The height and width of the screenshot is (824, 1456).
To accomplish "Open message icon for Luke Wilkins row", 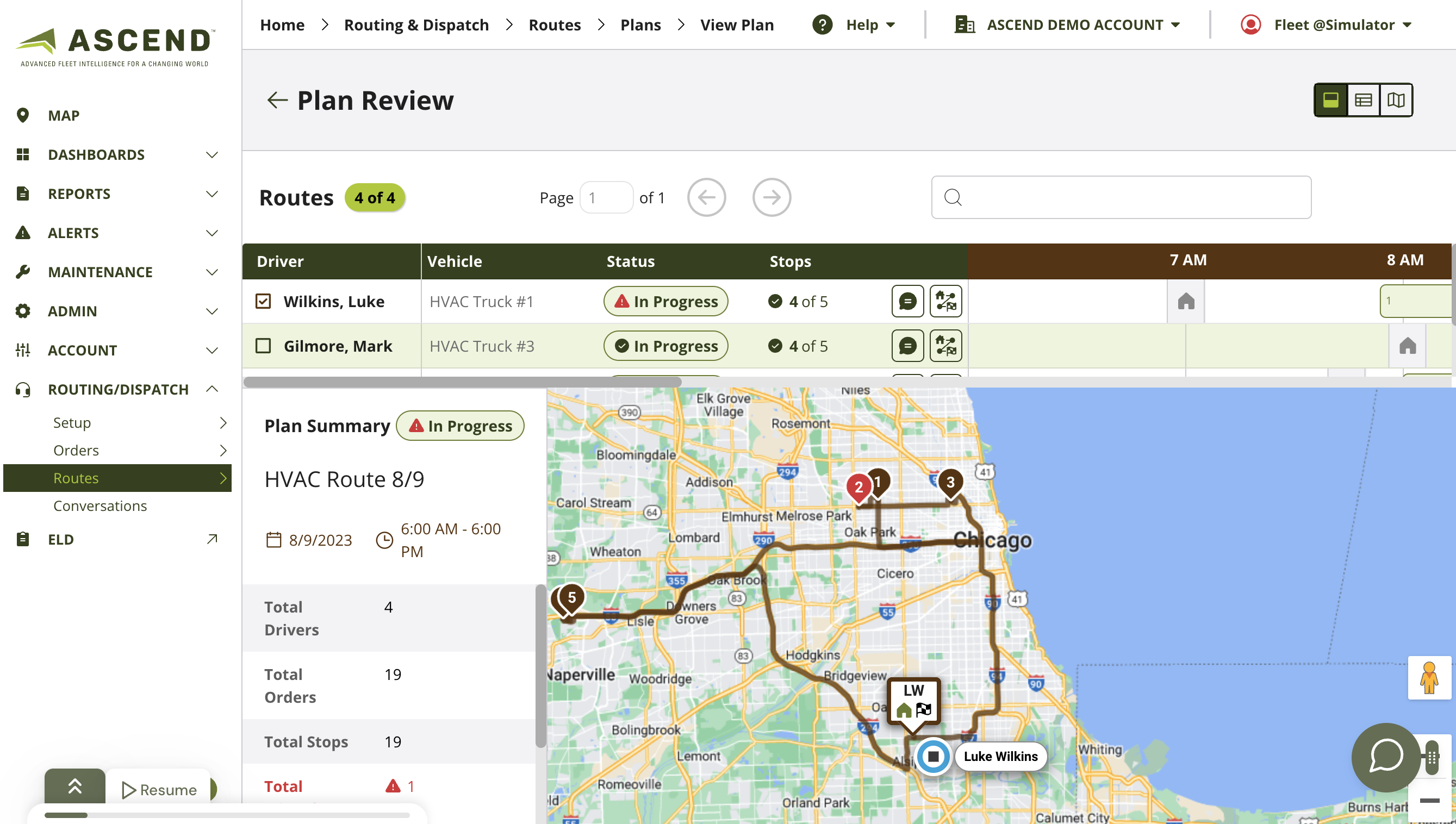I will pos(907,301).
